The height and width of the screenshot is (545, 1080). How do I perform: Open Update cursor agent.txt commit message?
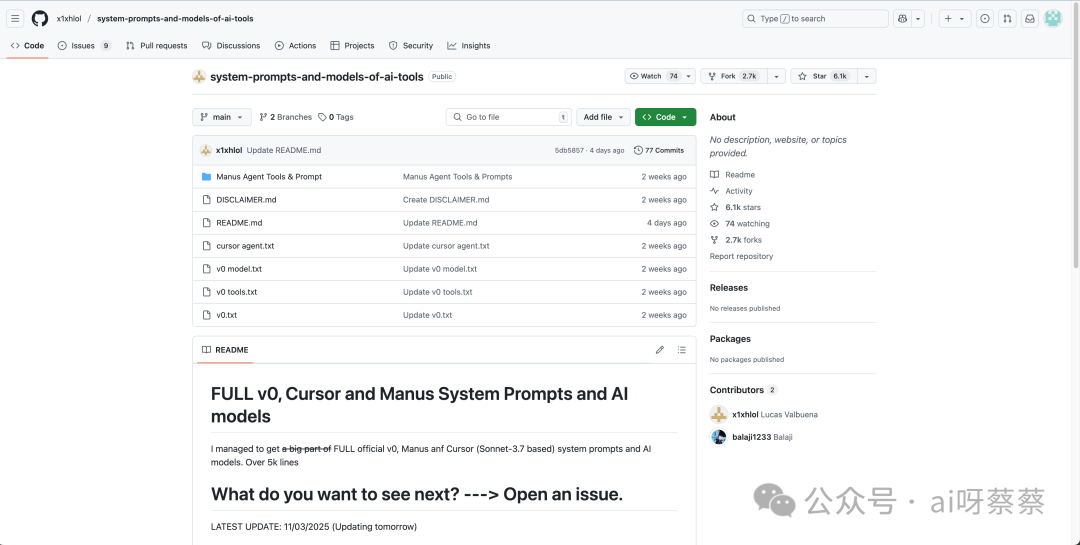click(446, 246)
